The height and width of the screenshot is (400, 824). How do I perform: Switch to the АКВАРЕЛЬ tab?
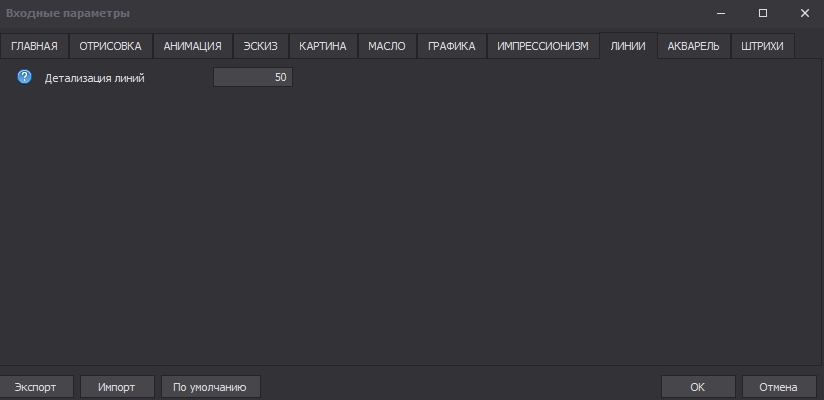[694, 46]
